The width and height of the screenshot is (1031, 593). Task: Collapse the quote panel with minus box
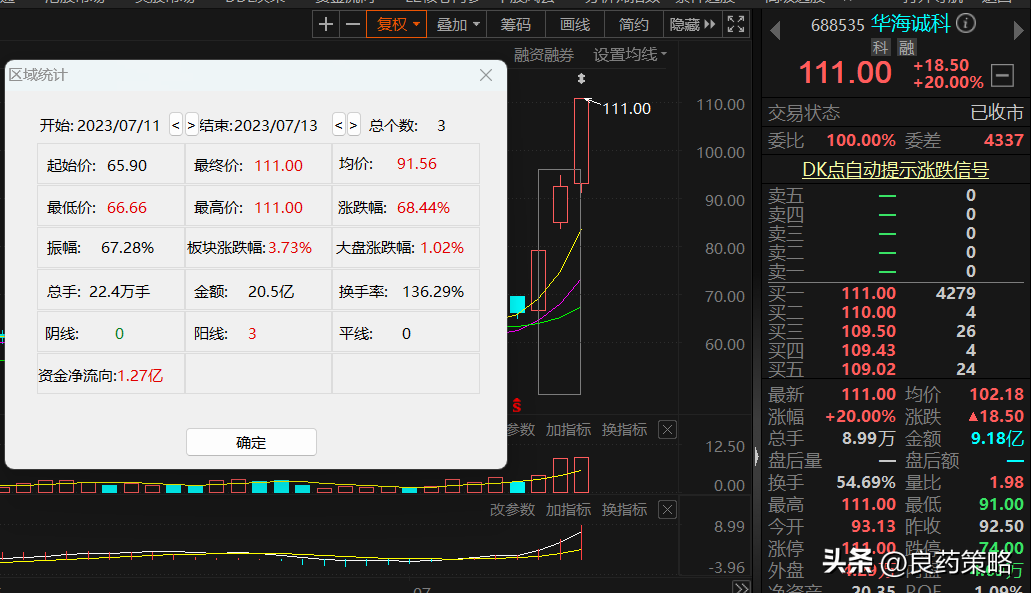coord(1003,75)
